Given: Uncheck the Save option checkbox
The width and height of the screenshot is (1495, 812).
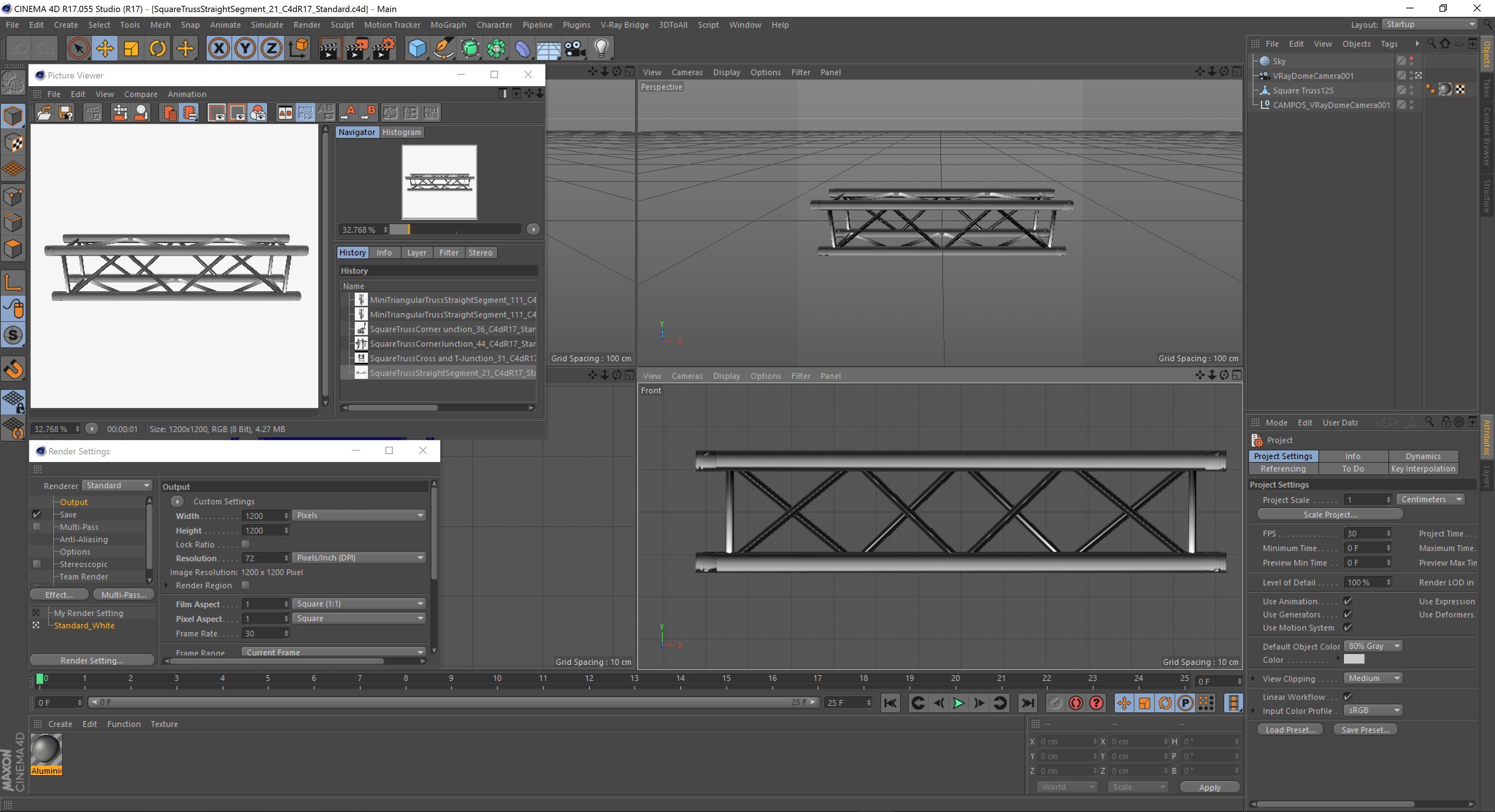Looking at the screenshot, I should pyautogui.click(x=37, y=514).
